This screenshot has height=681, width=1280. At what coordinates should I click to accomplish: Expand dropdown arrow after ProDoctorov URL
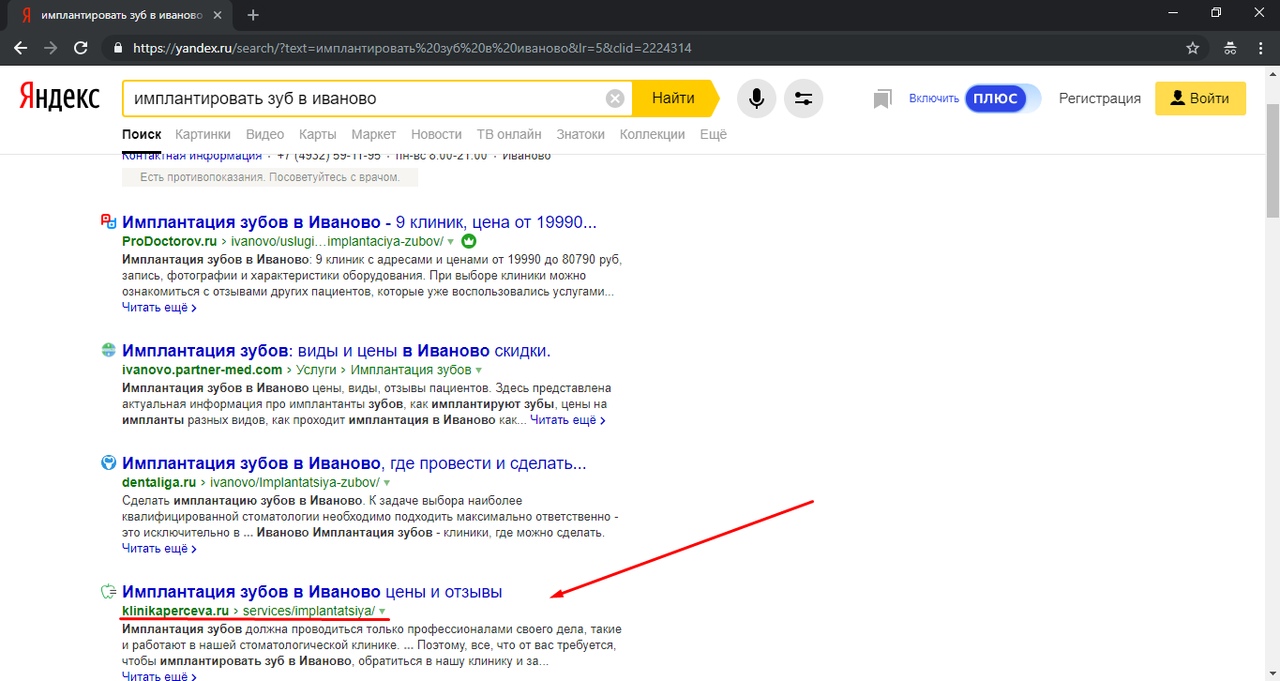point(451,242)
